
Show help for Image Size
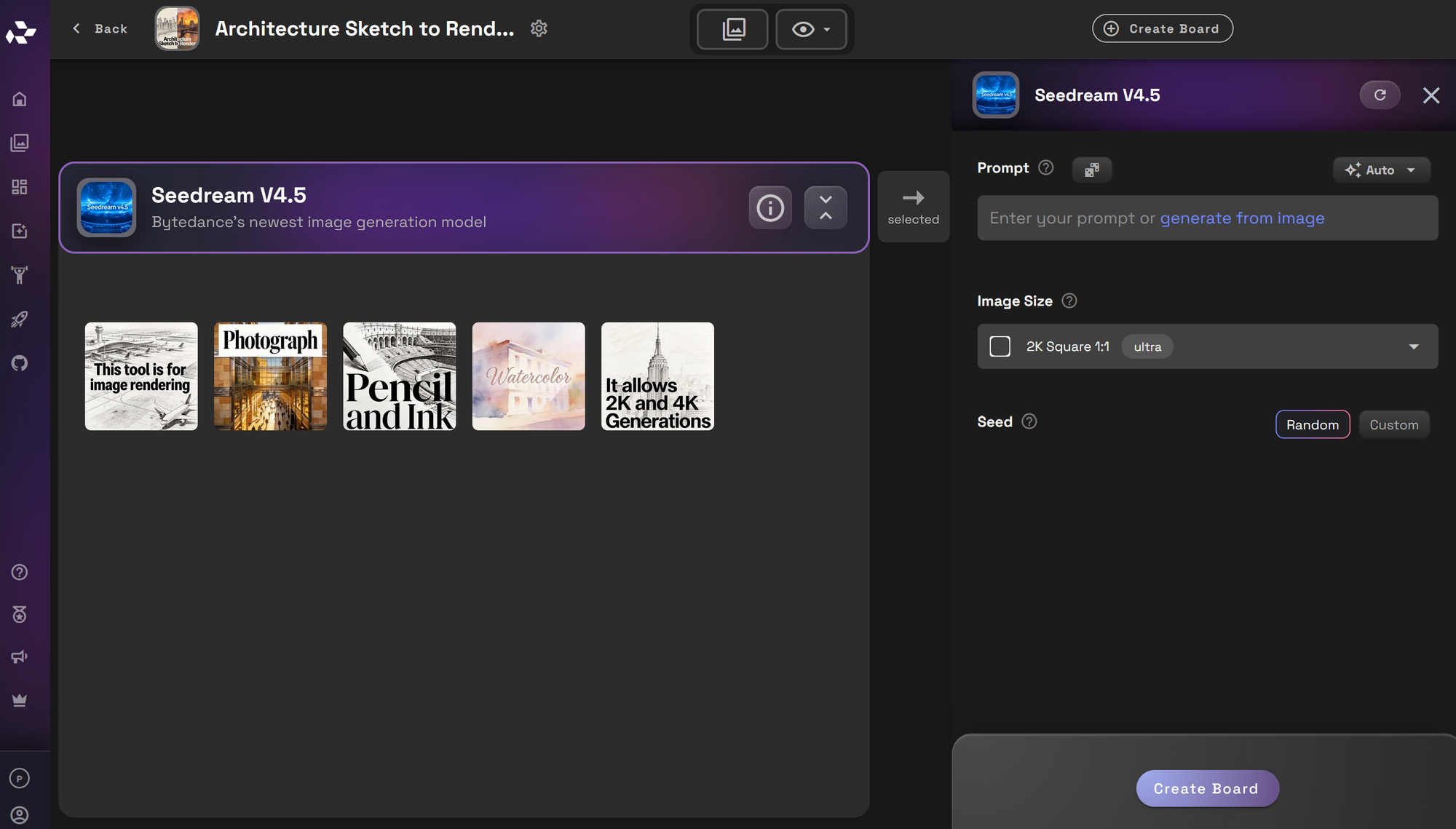tap(1069, 301)
